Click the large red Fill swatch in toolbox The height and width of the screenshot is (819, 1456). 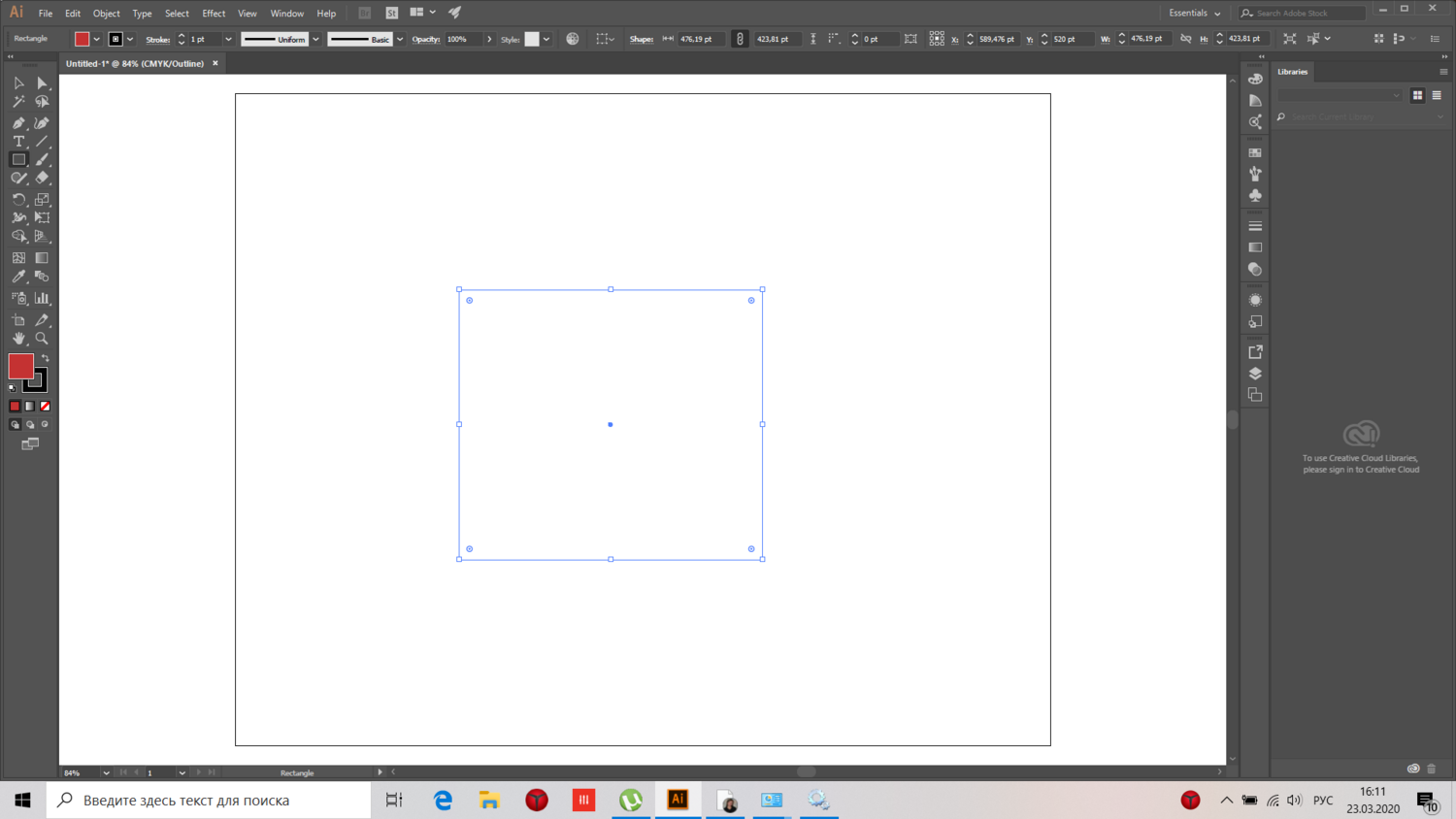coord(20,366)
